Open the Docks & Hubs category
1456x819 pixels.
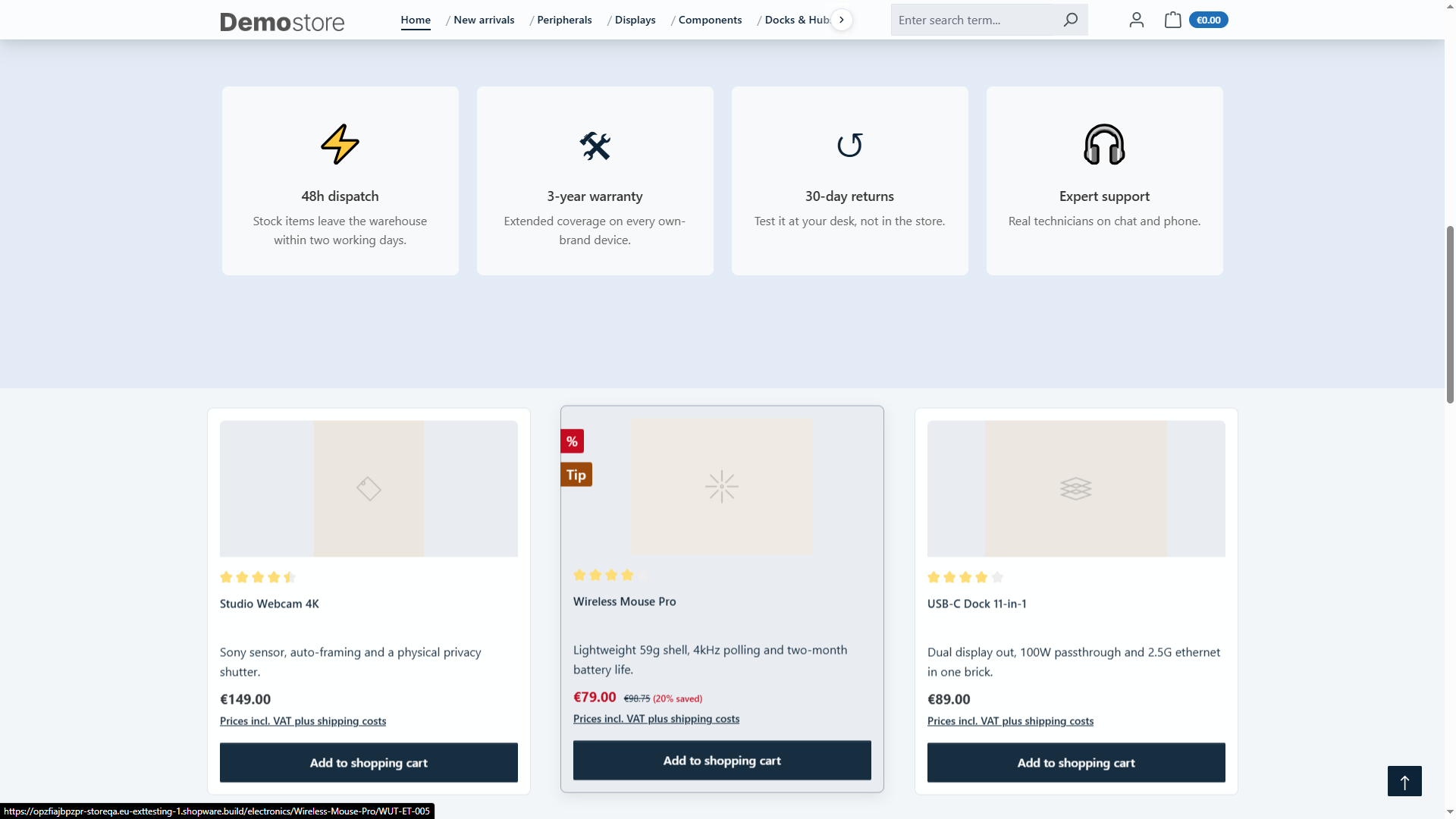(x=797, y=20)
